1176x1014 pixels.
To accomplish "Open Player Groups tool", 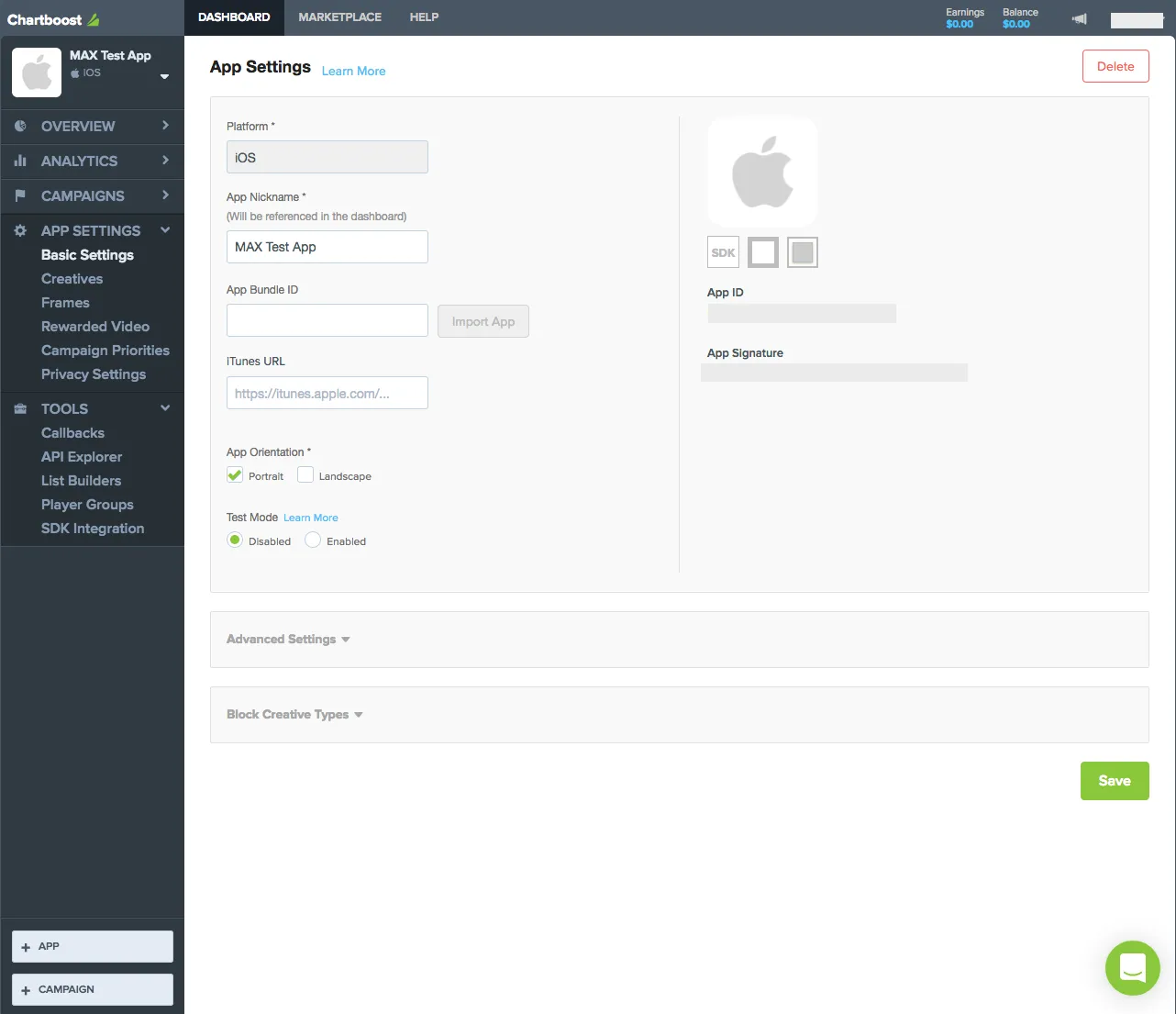I will click(x=87, y=505).
